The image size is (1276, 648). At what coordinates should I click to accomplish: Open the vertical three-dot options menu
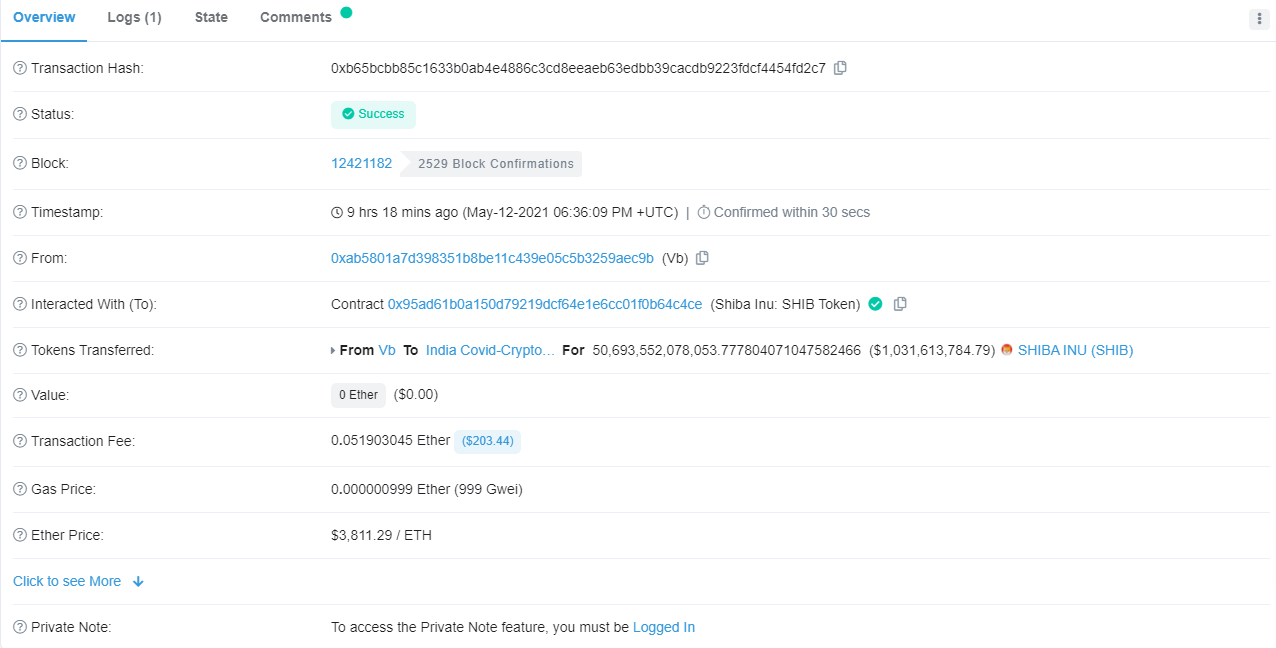[x=1259, y=19]
